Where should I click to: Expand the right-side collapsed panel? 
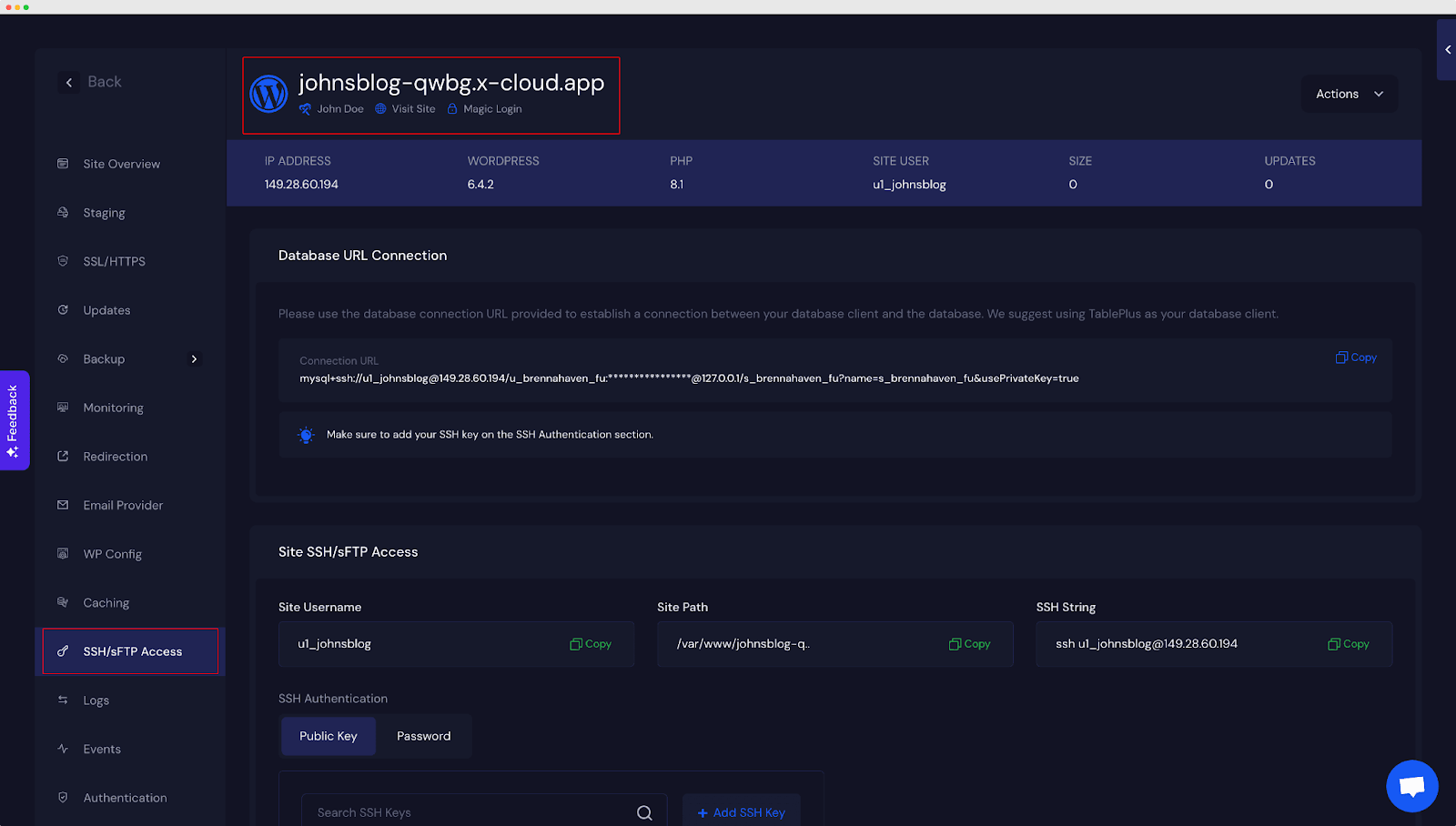pos(1447,50)
